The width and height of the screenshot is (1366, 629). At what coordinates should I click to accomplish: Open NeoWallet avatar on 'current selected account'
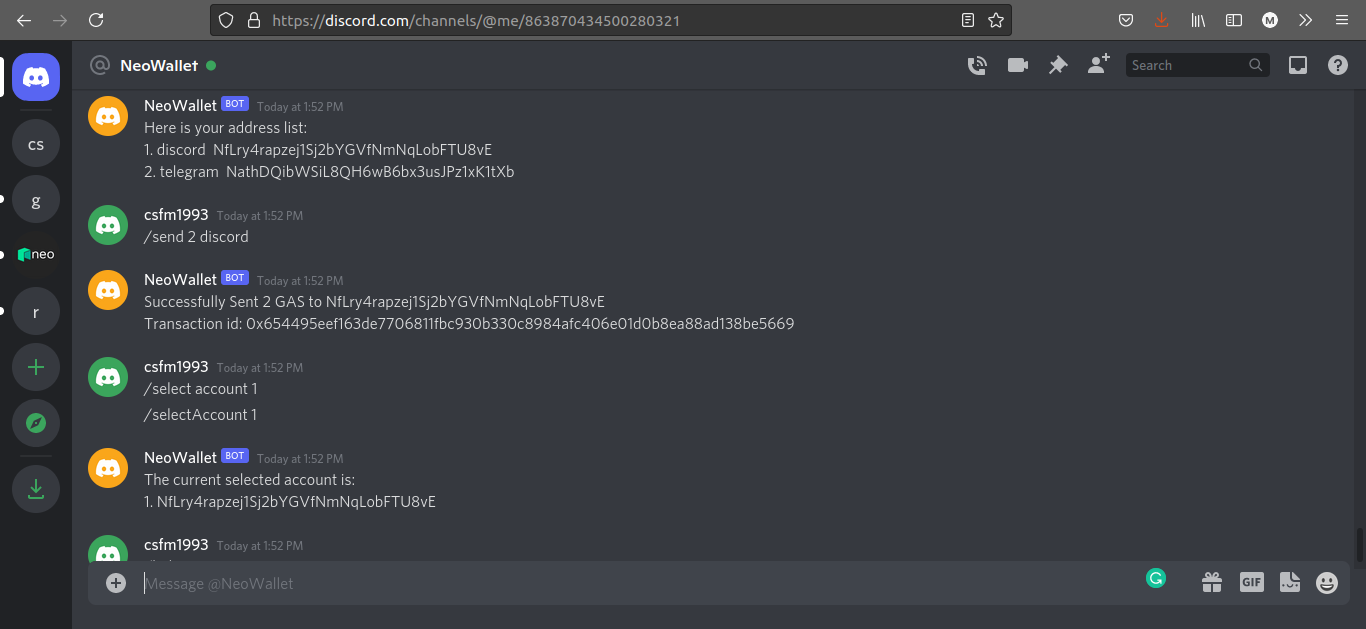[108, 468]
